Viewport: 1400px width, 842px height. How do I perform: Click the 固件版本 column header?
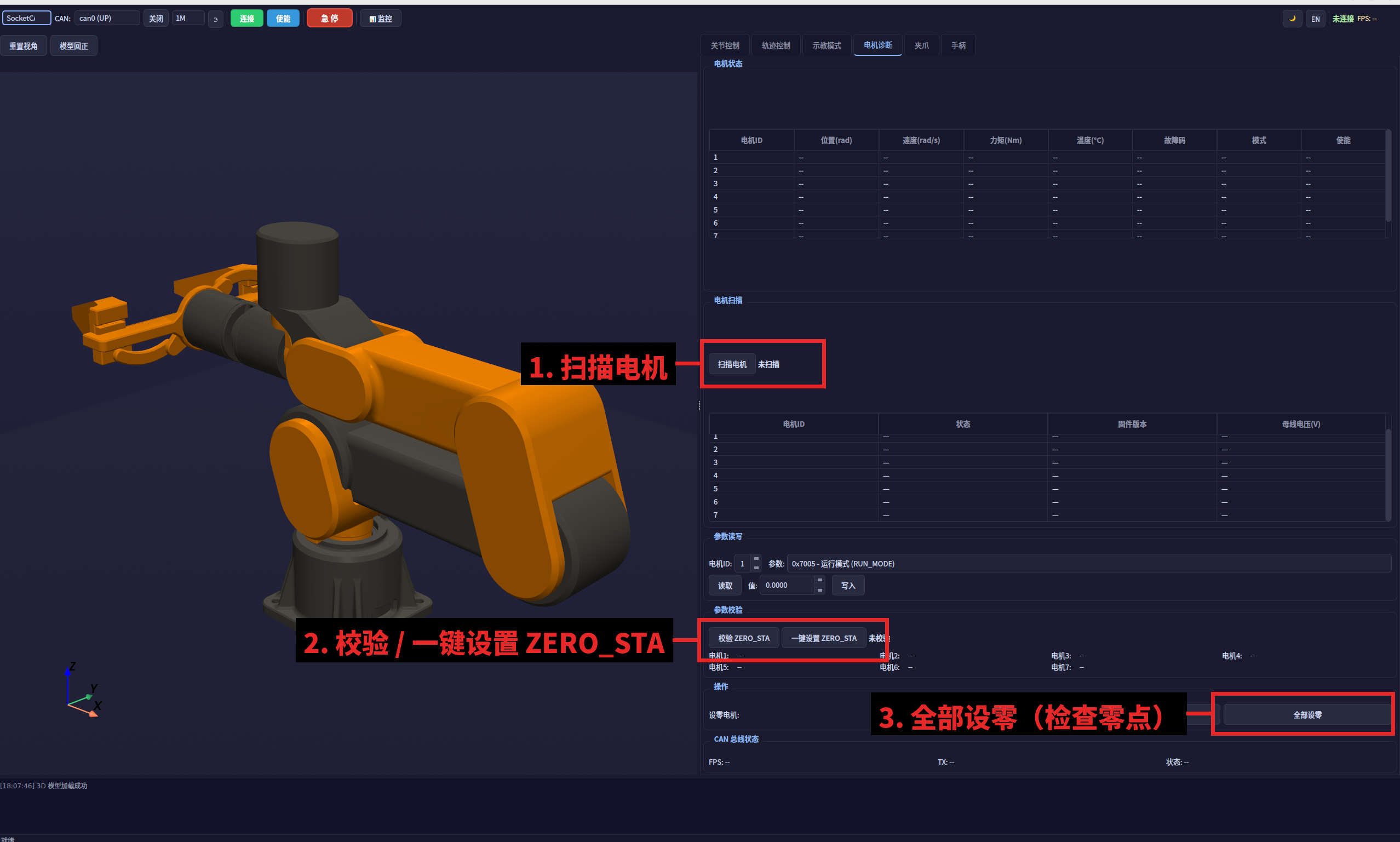(1132, 424)
